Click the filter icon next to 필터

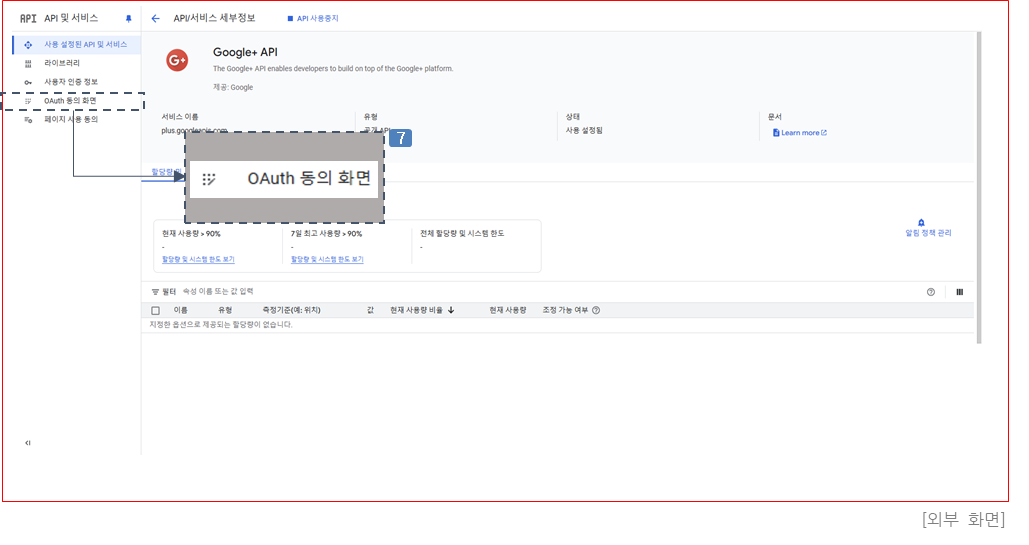pyautogui.click(x=155, y=292)
